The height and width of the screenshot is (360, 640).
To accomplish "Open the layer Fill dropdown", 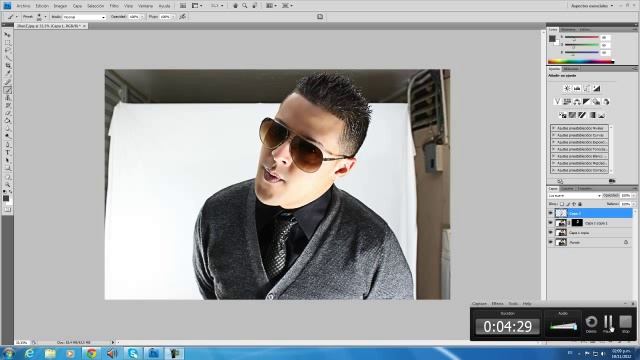I will click(633, 204).
